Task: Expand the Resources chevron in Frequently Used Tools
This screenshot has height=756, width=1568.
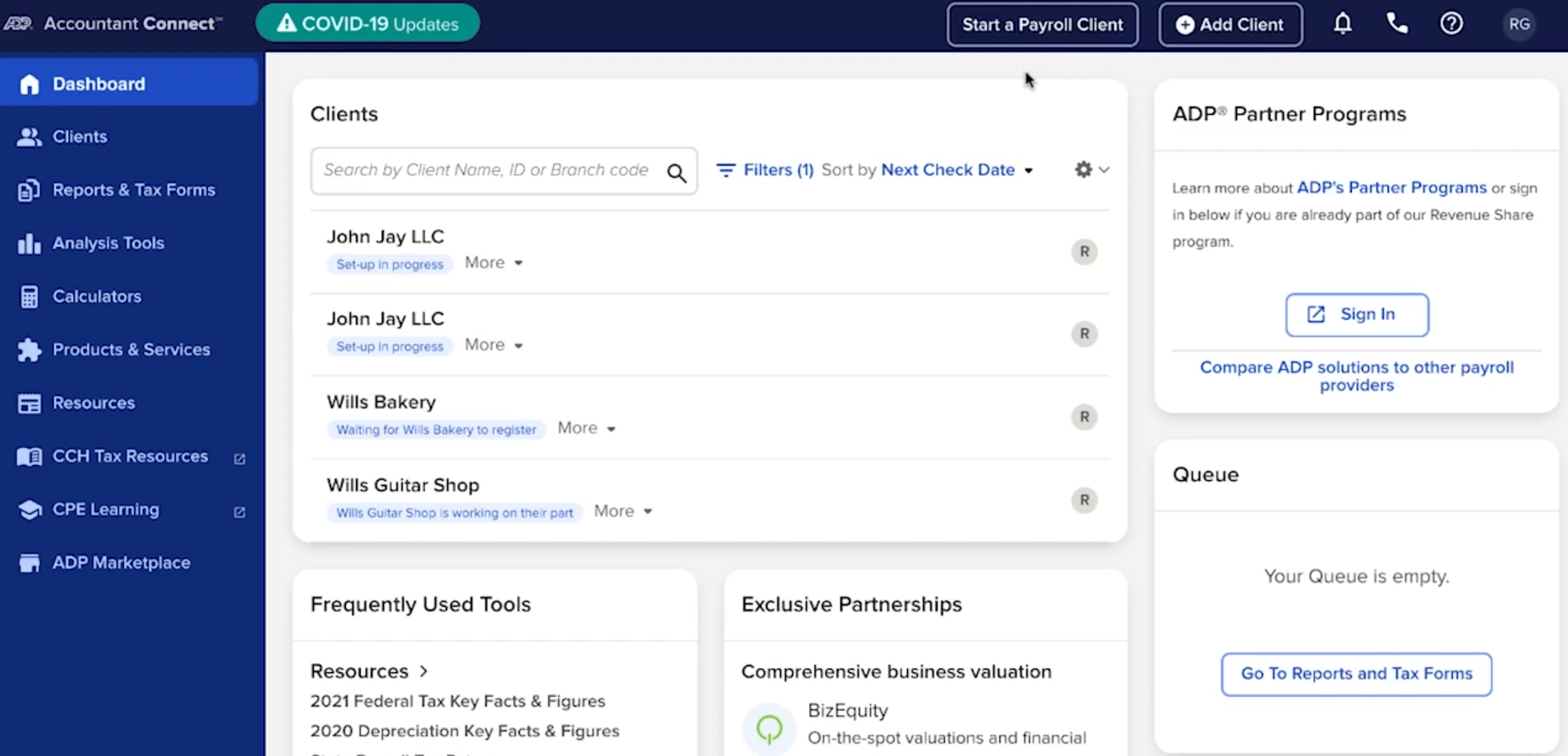Action: [x=424, y=671]
